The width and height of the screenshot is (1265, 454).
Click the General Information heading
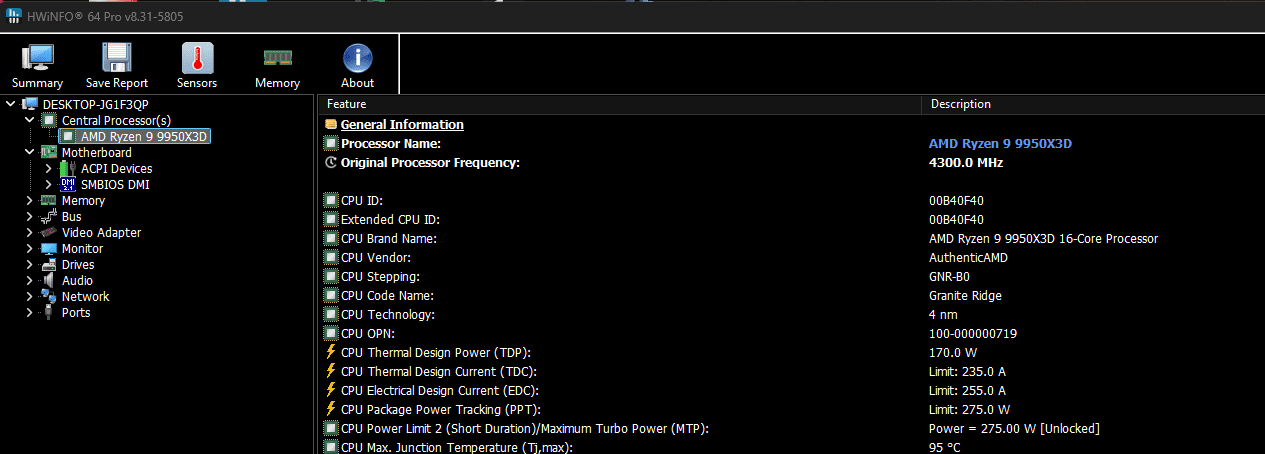[402, 125]
